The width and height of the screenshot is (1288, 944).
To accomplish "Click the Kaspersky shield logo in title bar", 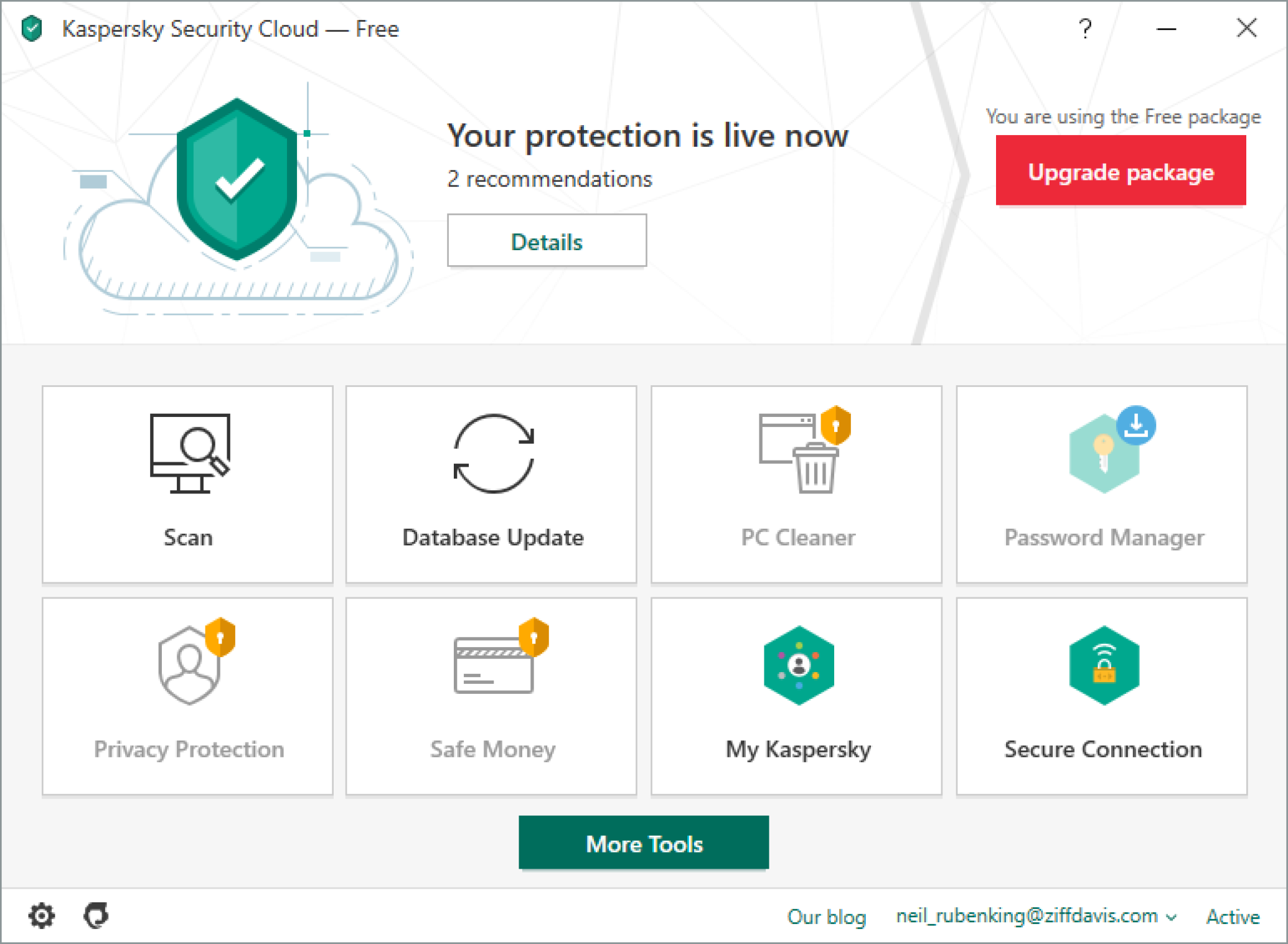I will pos(32,29).
